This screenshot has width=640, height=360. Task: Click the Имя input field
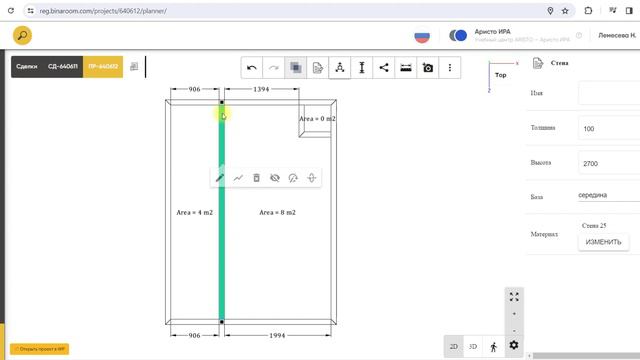click(x=609, y=93)
